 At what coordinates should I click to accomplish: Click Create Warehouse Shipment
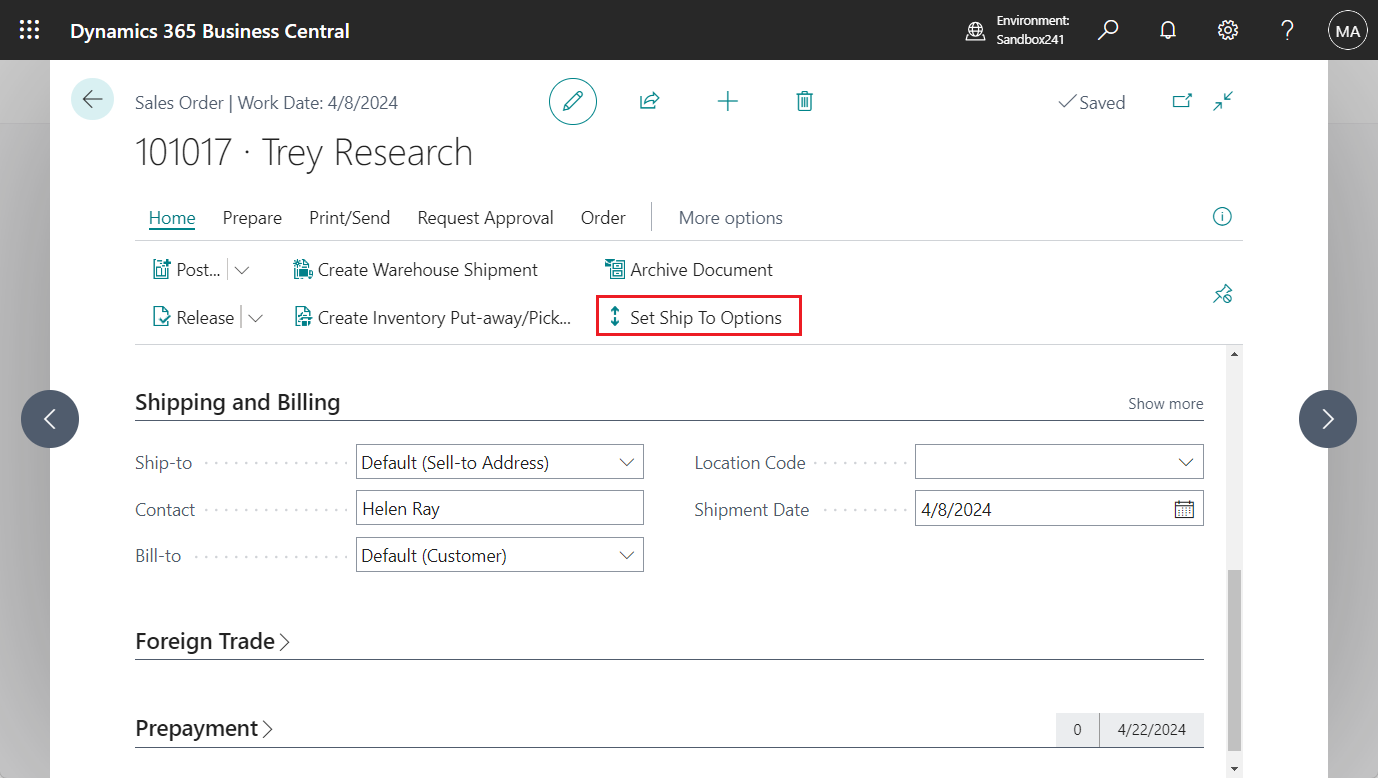(427, 269)
